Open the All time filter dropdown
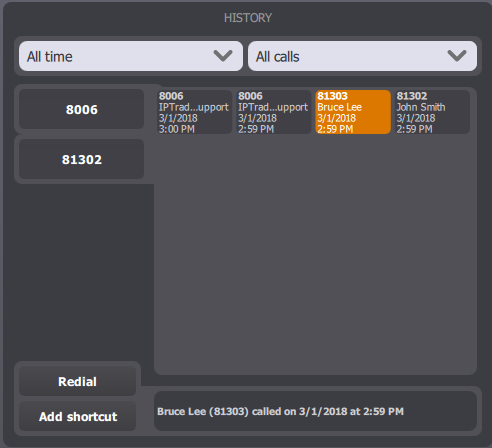 point(131,56)
